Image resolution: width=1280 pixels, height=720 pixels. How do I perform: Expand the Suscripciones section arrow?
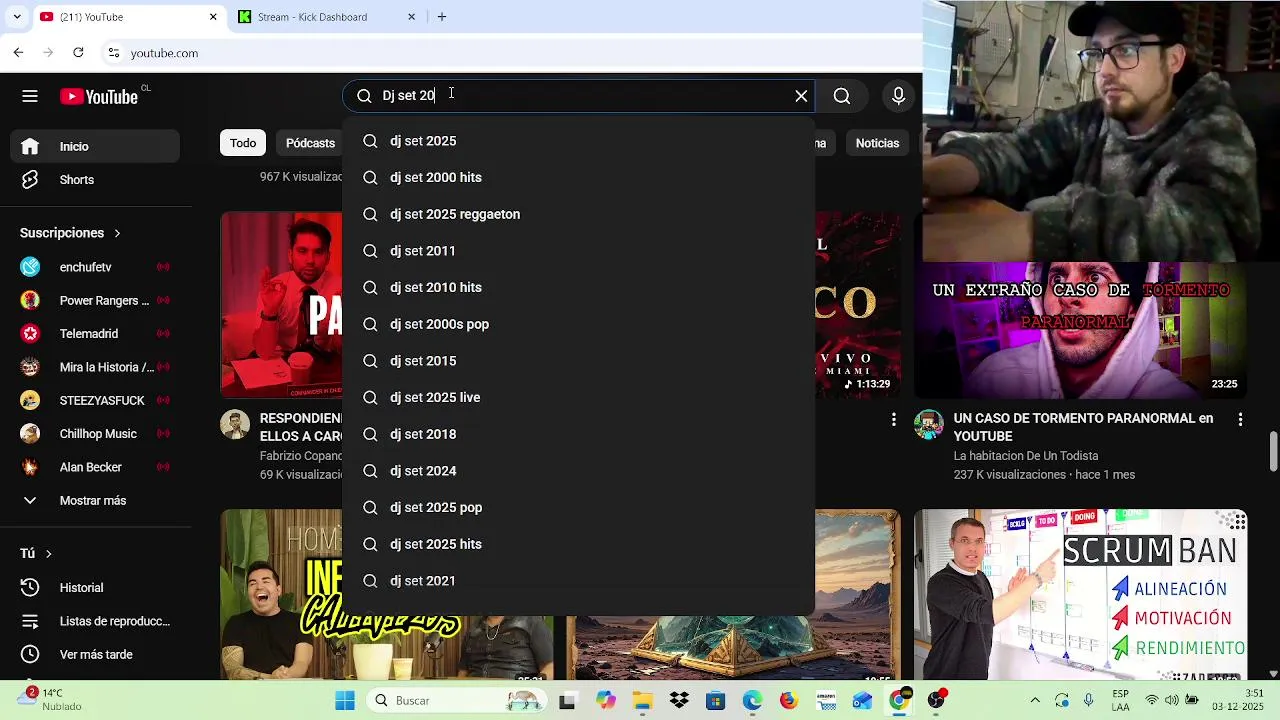(x=117, y=233)
